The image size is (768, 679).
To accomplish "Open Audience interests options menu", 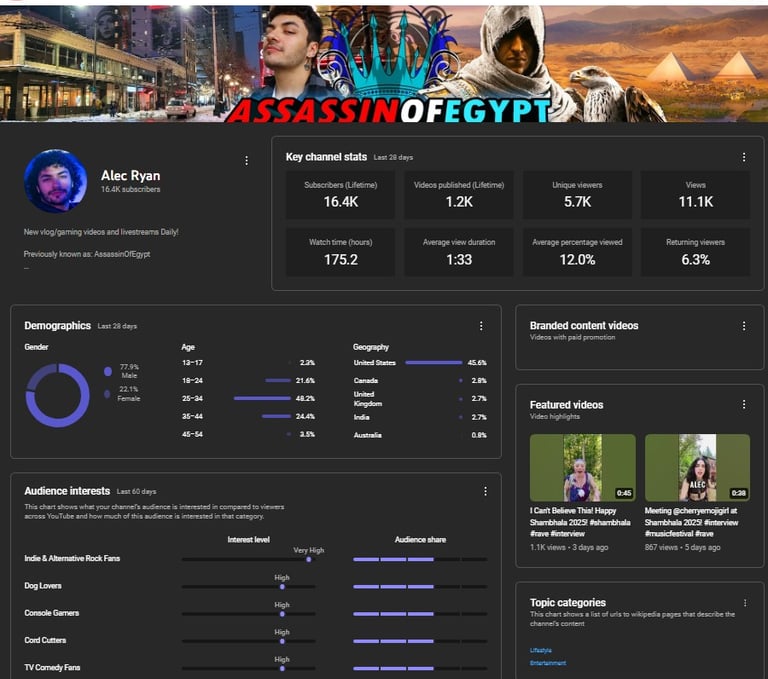I will tap(485, 491).
